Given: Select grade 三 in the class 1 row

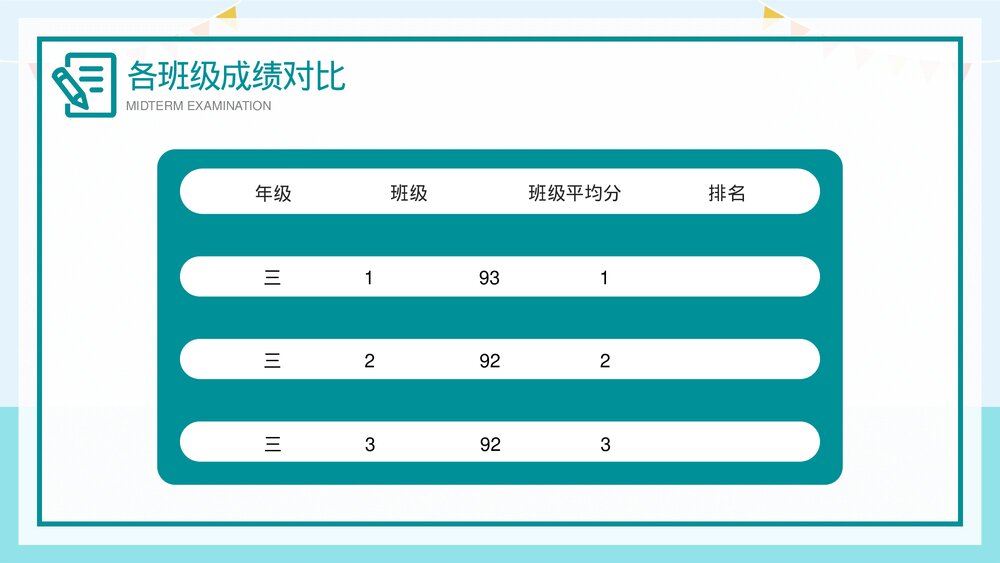Looking at the screenshot, I should (x=272, y=278).
